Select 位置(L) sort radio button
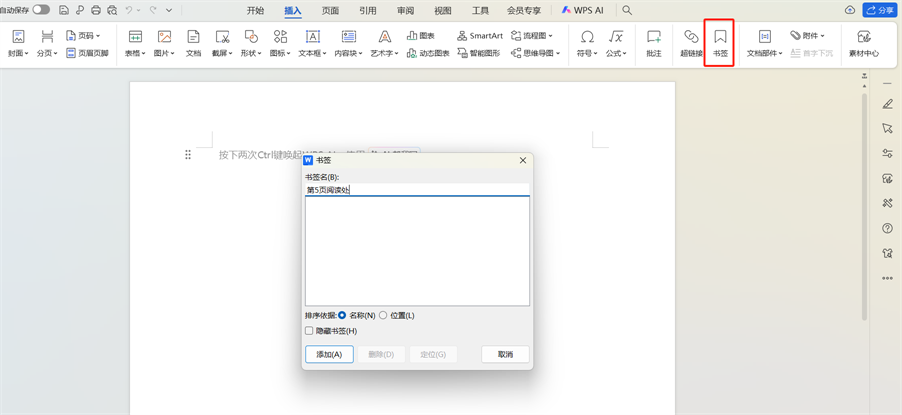 point(383,315)
